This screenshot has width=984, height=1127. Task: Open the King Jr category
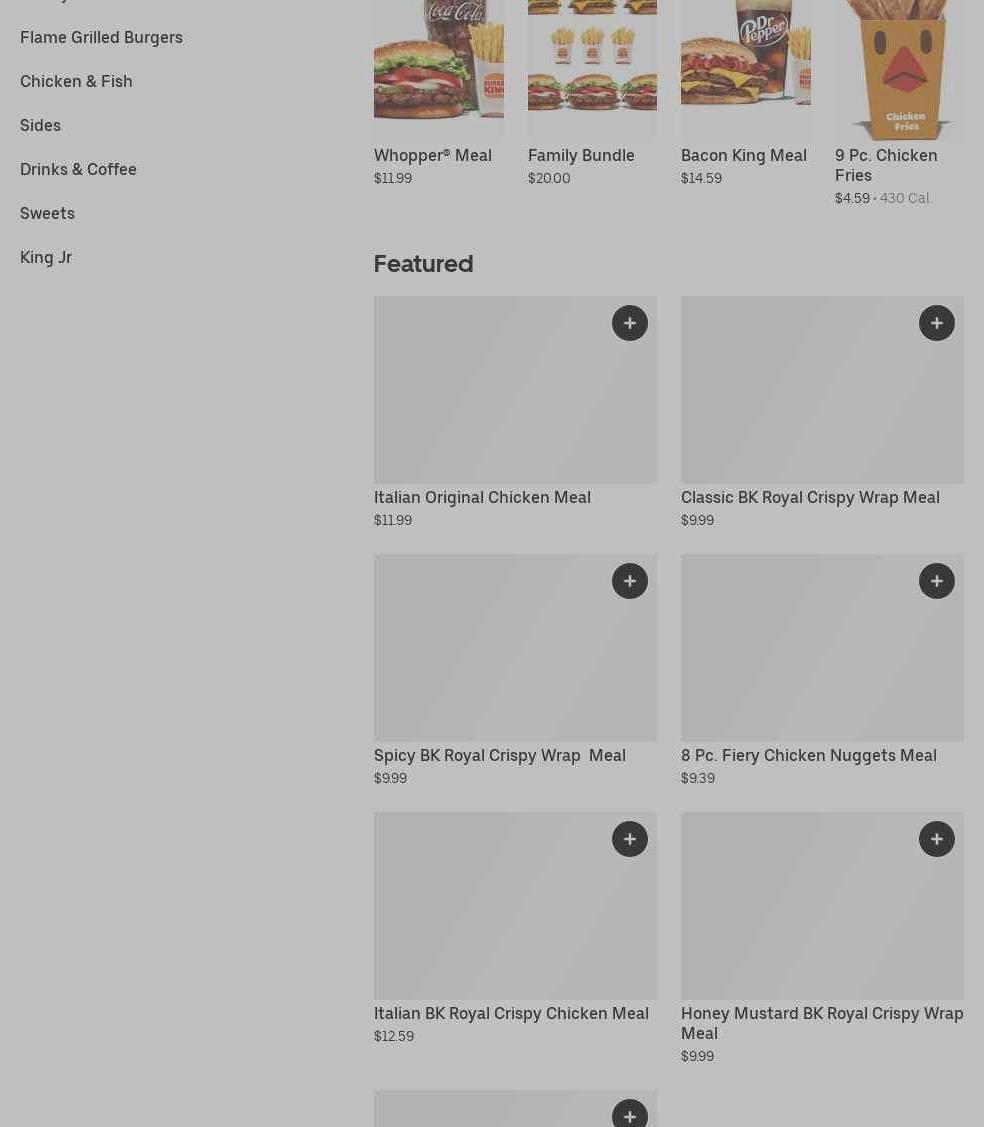[x=46, y=257]
